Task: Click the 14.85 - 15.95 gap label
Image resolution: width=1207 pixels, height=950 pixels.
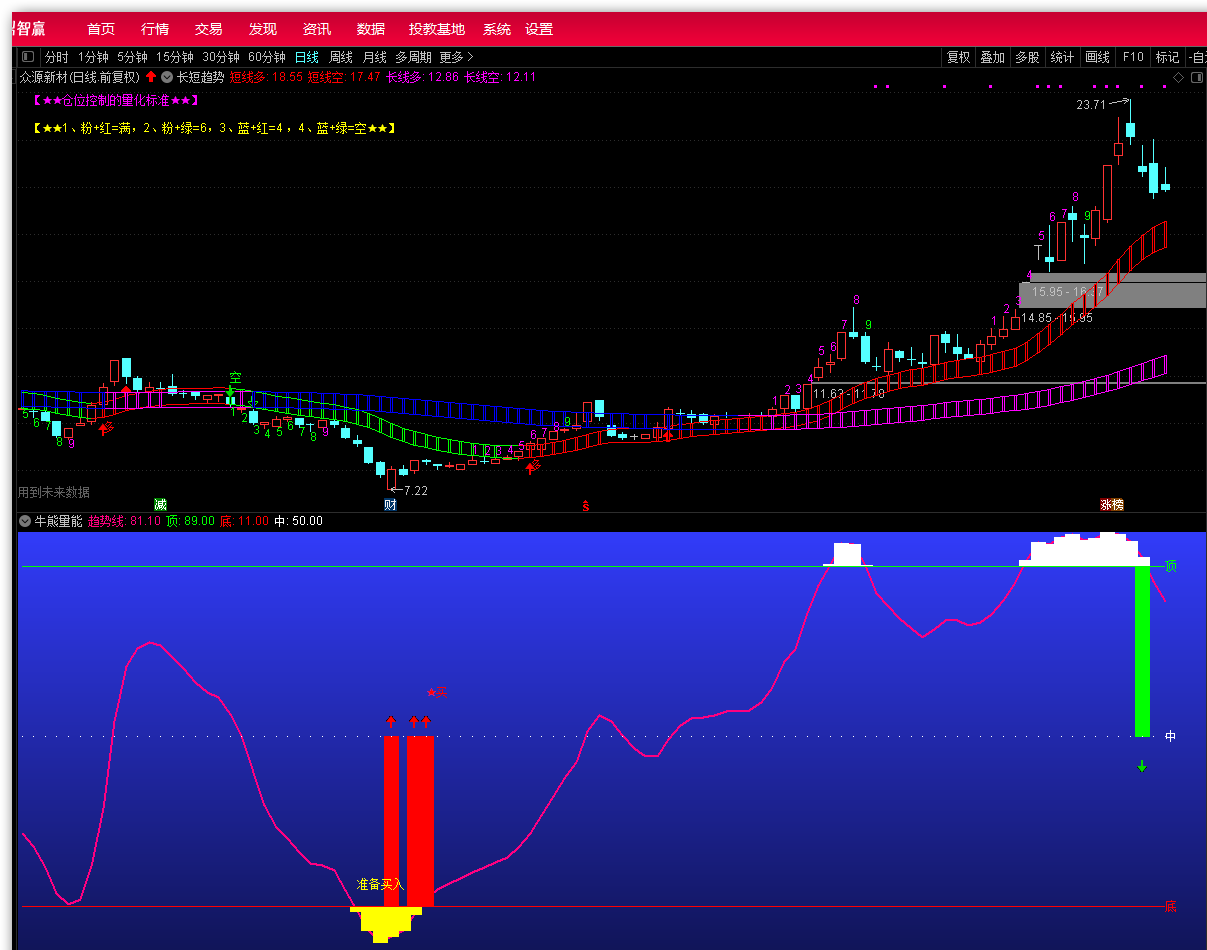Action: (x=1057, y=318)
